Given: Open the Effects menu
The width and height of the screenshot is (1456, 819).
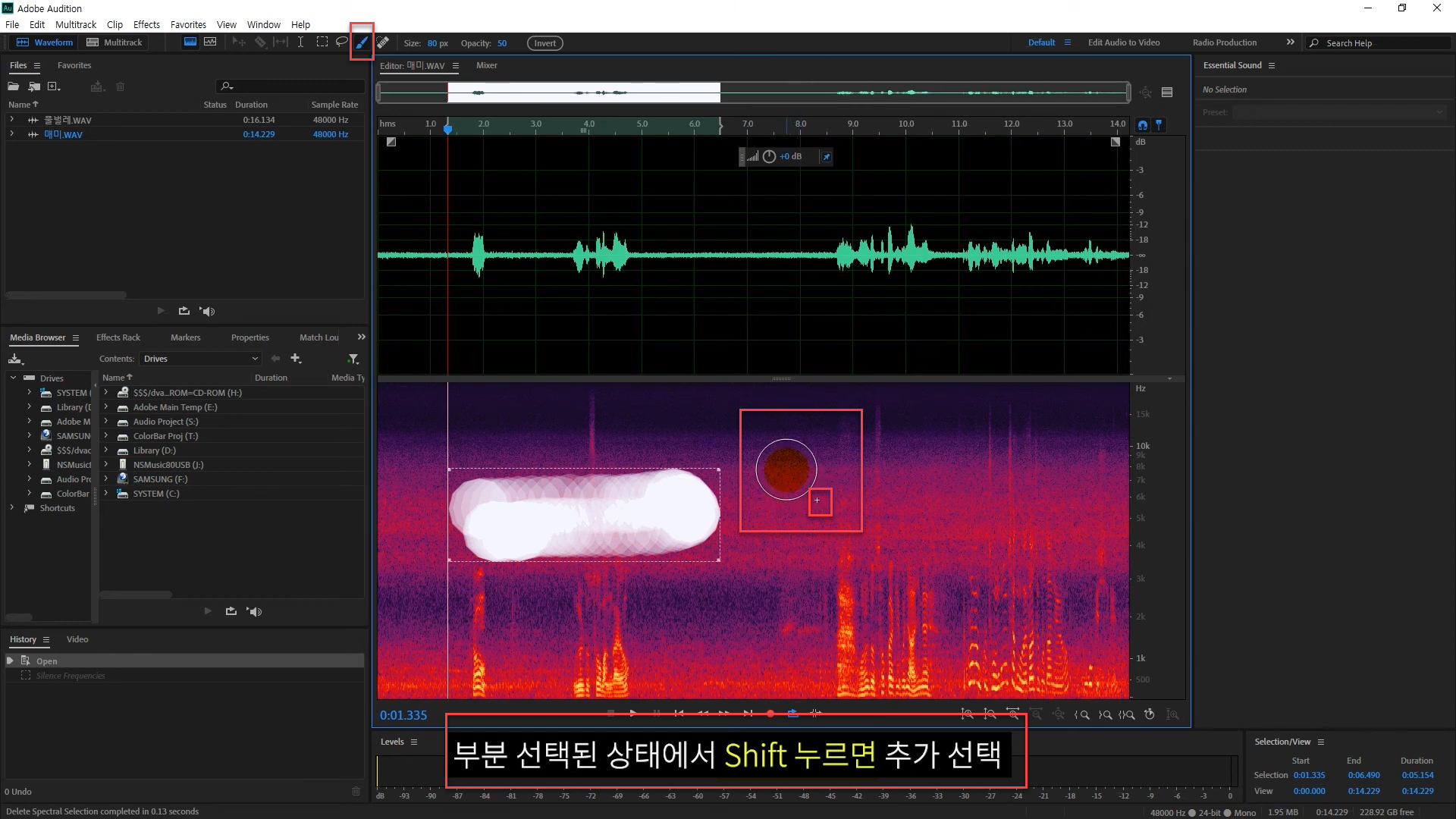Looking at the screenshot, I should (x=146, y=24).
